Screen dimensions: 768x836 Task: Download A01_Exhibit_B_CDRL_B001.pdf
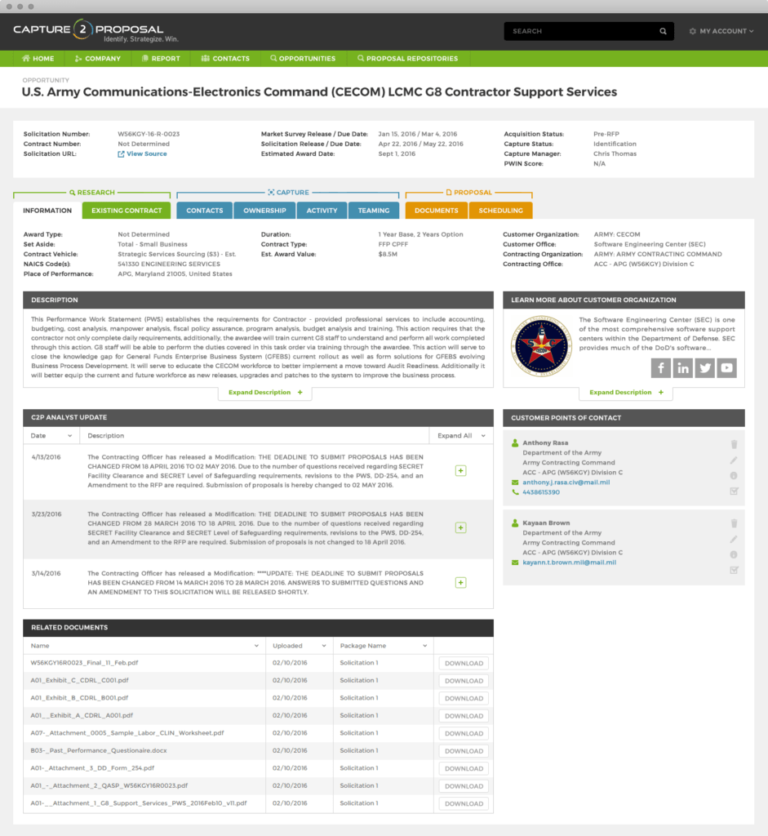click(464, 698)
